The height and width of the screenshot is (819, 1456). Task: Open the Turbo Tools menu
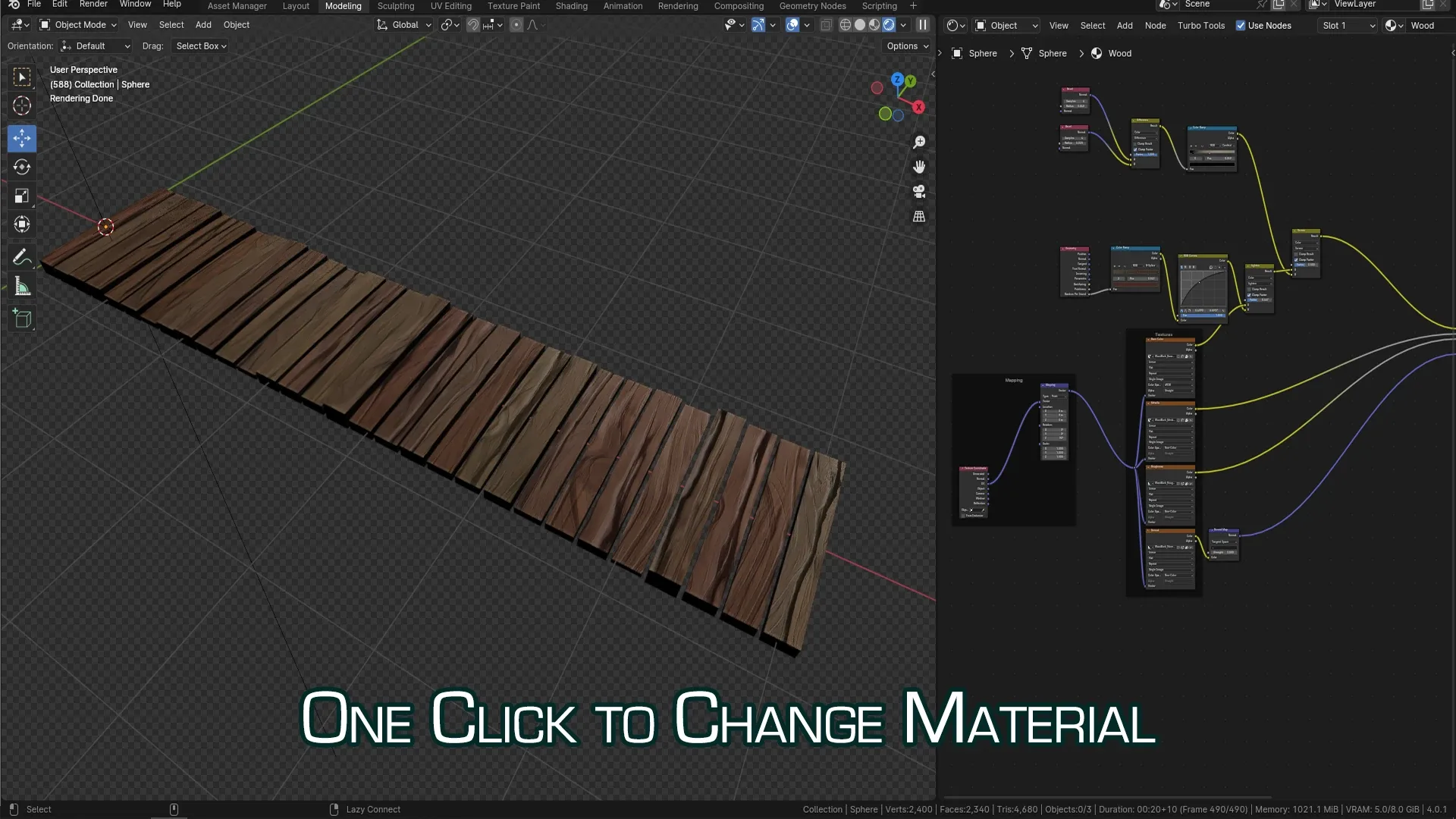tap(1200, 25)
